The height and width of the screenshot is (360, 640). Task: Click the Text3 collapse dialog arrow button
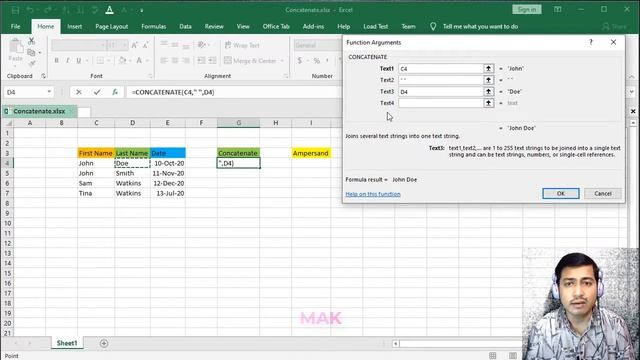point(488,91)
